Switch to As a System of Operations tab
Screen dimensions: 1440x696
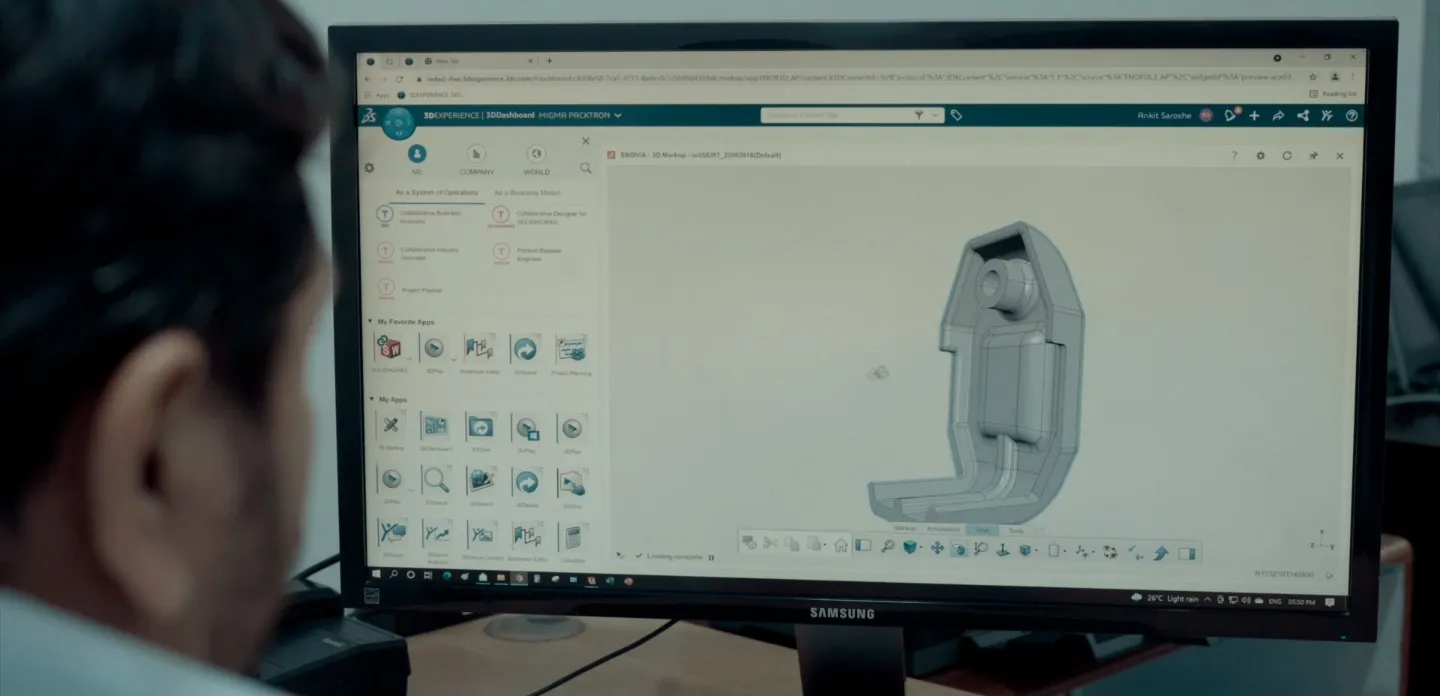click(x=437, y=192)
